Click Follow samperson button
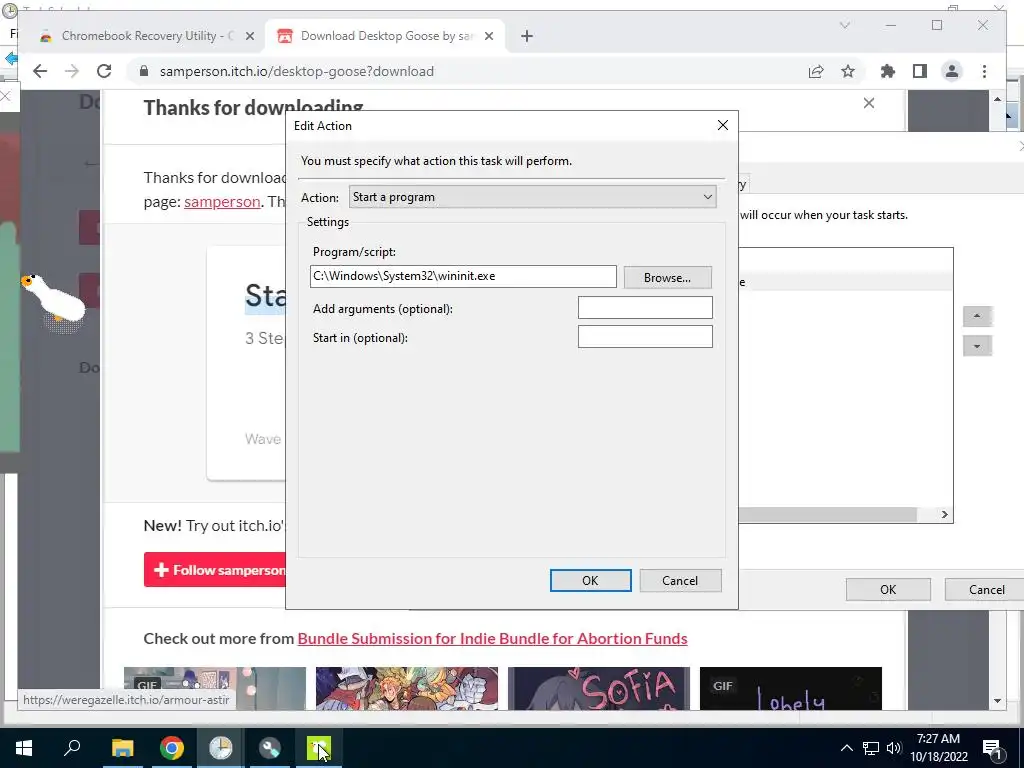Image resolution: width=1024 pixels, height=768 pixels. 215,570
